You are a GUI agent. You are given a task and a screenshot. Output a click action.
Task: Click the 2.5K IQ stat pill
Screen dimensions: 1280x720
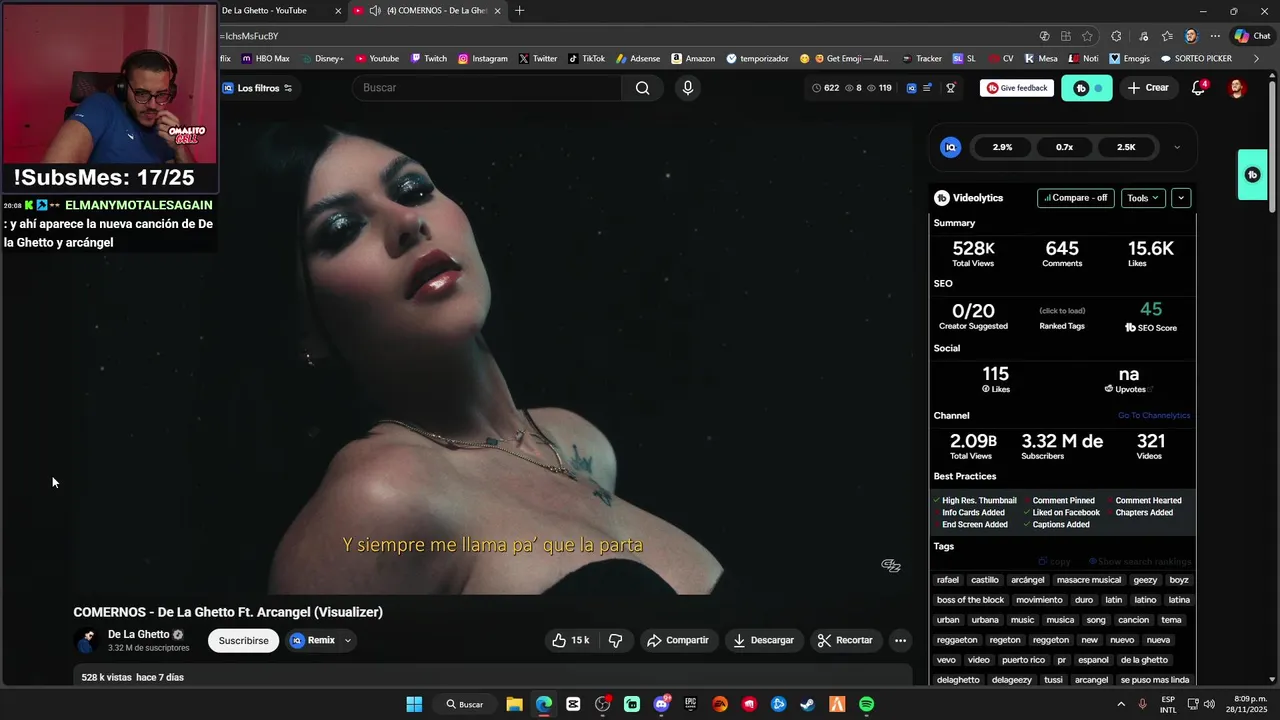click(x=1126, y=147)
